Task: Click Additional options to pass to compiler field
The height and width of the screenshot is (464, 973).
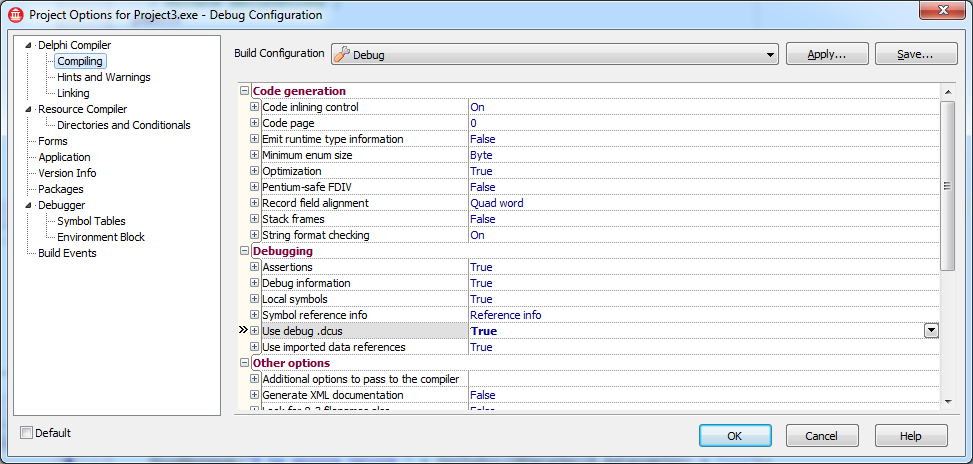Action: (x=703, y=379)
